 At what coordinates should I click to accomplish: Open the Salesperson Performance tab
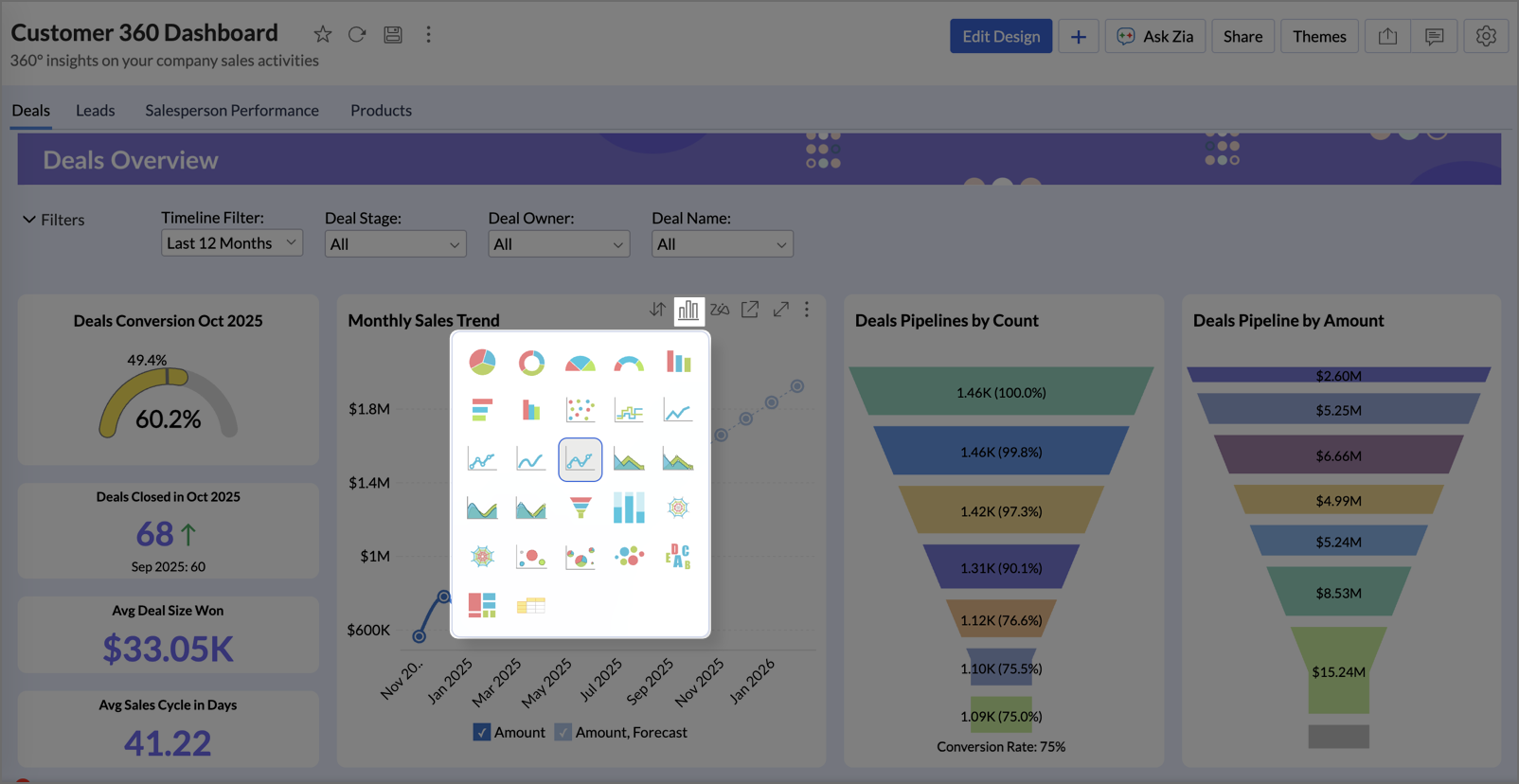click(232, 111)
